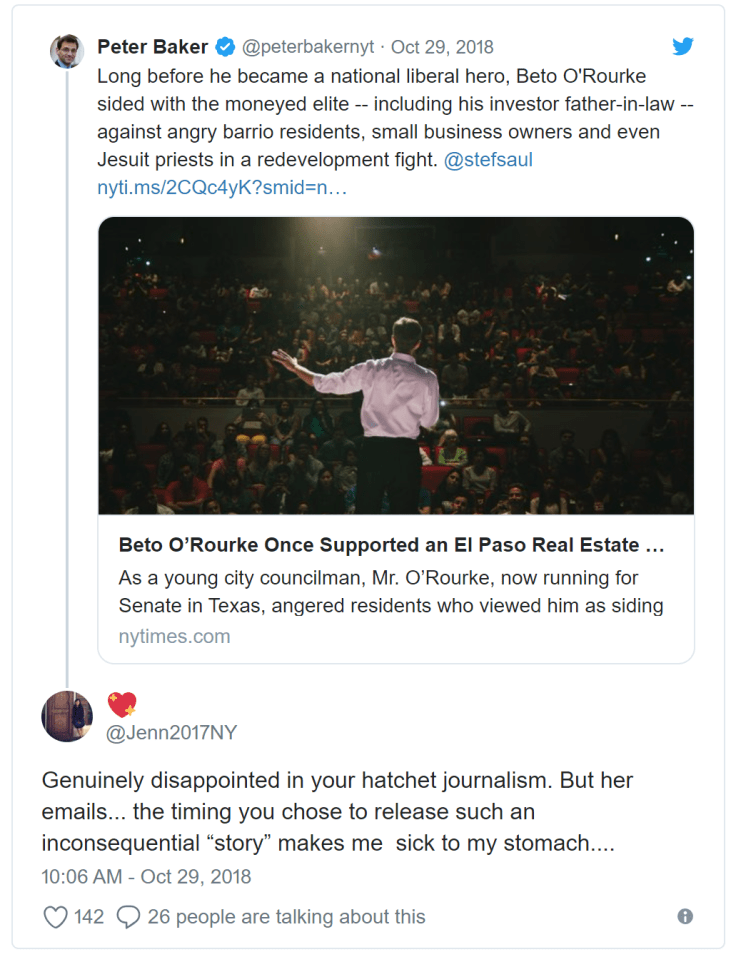Open the @stefsaul mention link
Viewport: 736px width, 957px height.
click(488, 160)
